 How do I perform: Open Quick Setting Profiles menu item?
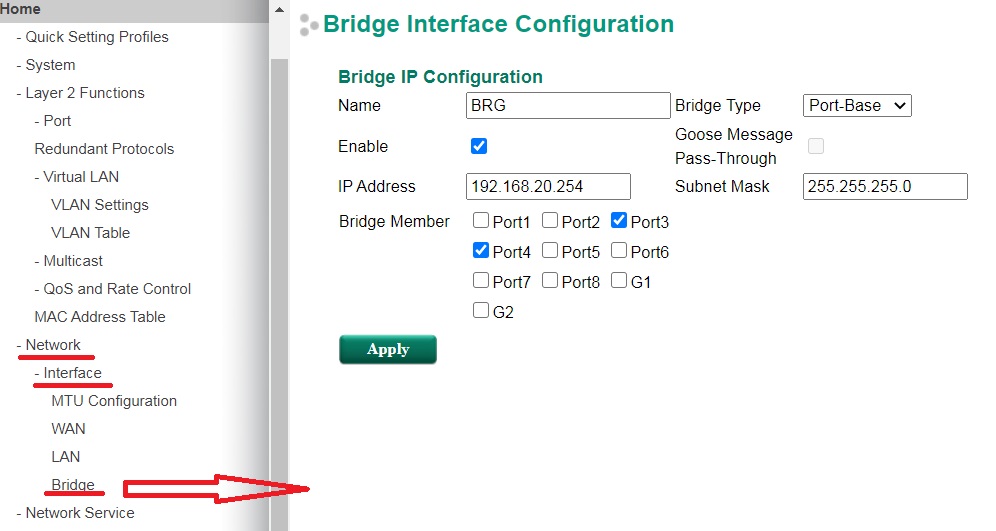tap(97, 37)
